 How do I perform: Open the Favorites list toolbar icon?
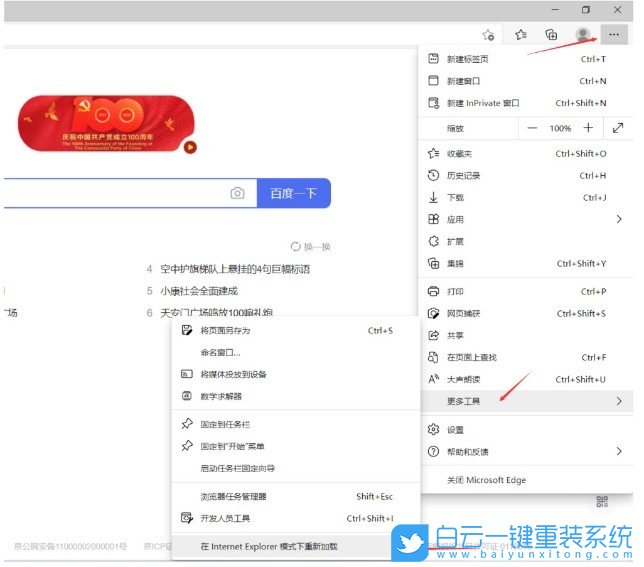coord(520,34)
